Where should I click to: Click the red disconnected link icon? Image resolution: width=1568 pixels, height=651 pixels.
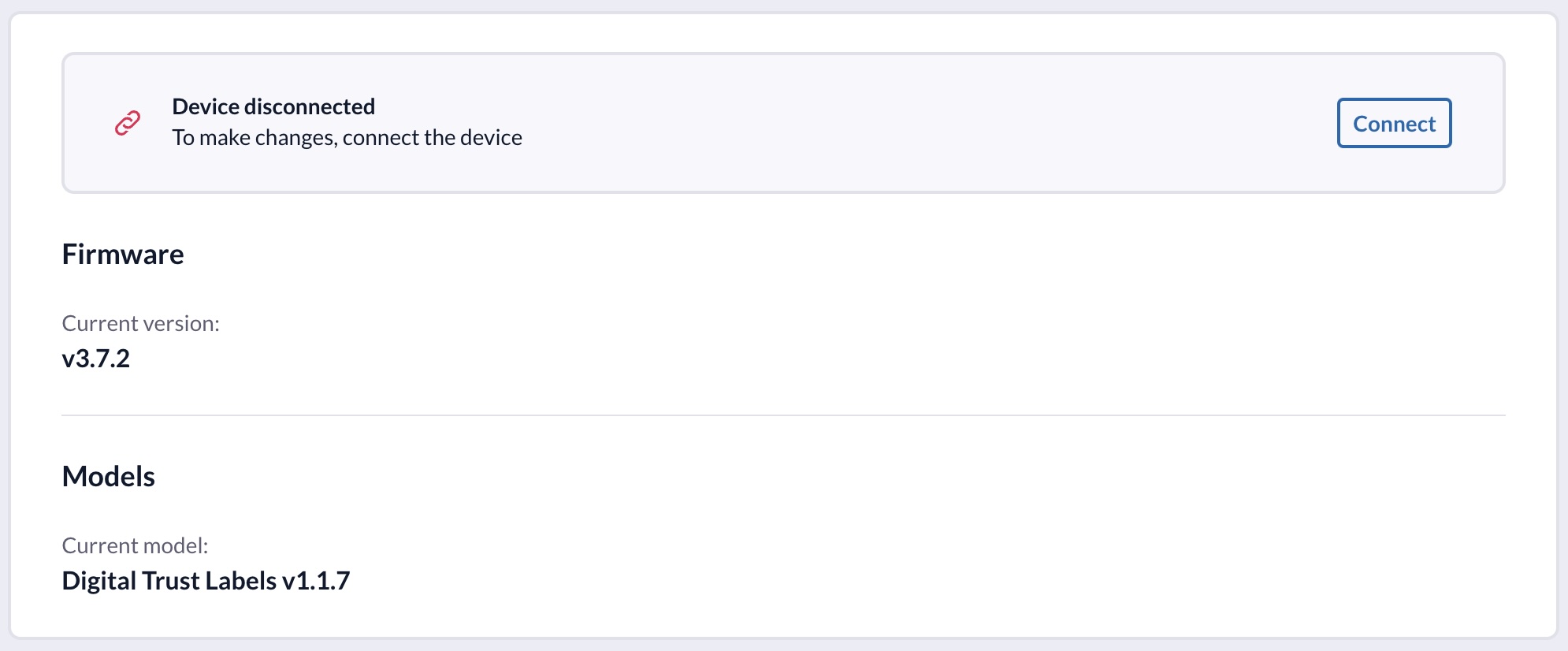click(128, 123)
